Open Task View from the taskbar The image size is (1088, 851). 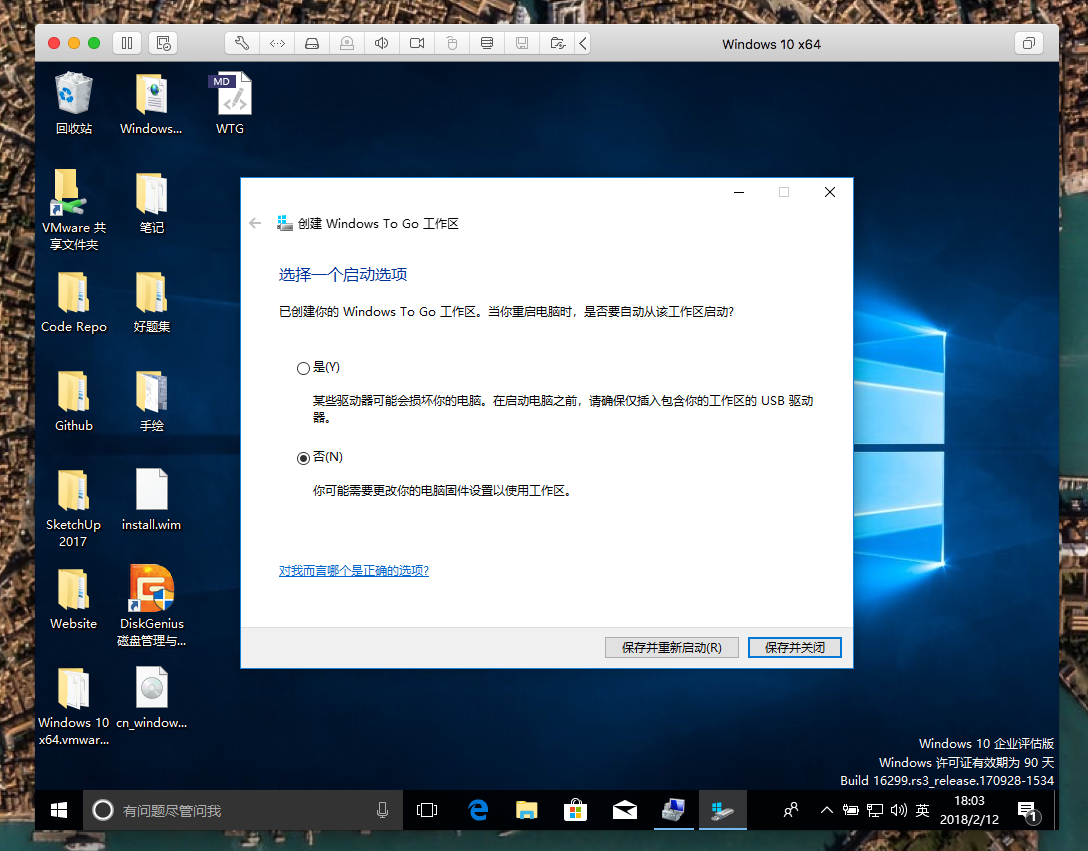[427, 810]
